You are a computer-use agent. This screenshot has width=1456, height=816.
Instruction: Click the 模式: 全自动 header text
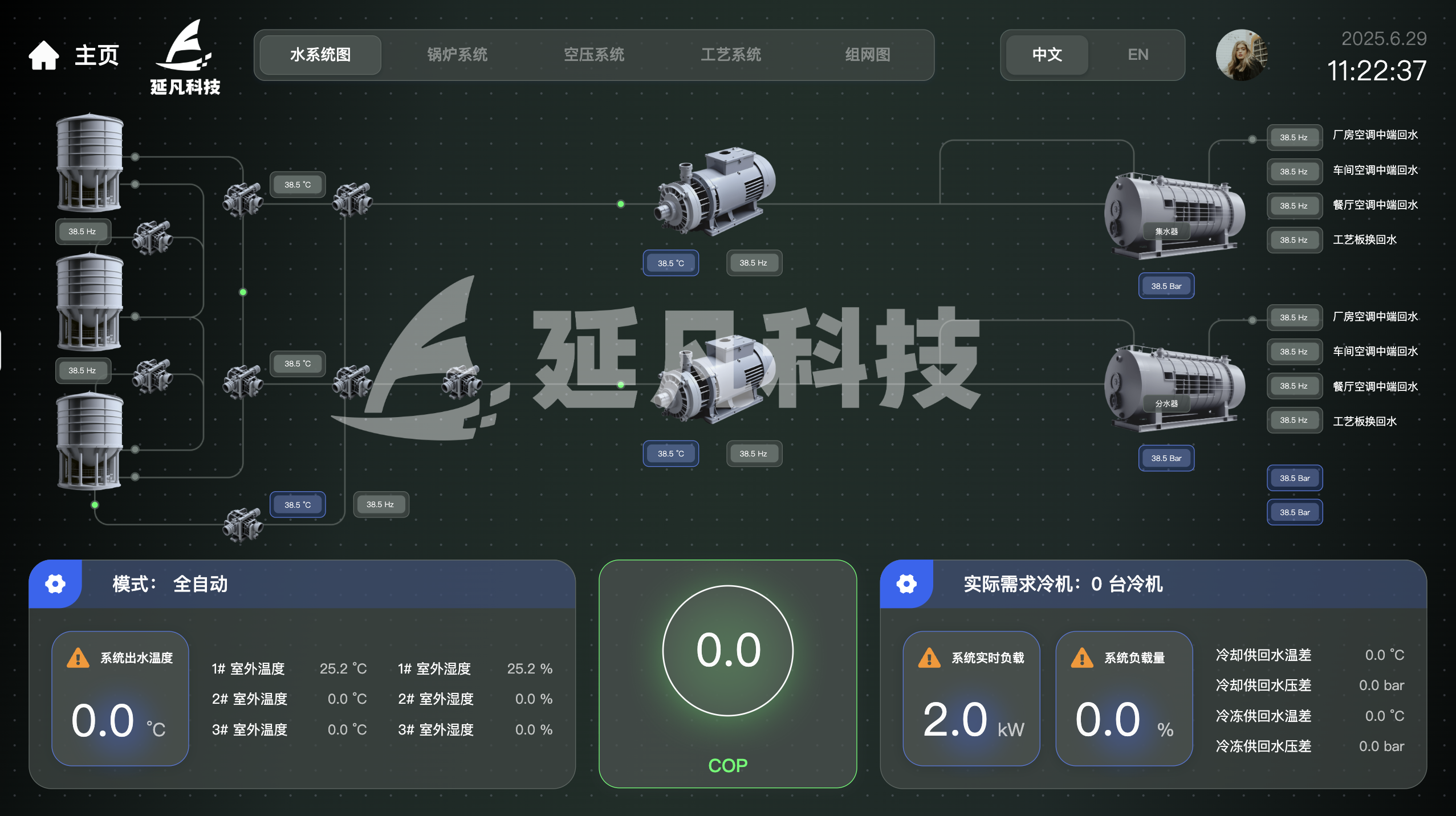click(x=170, y=584)
